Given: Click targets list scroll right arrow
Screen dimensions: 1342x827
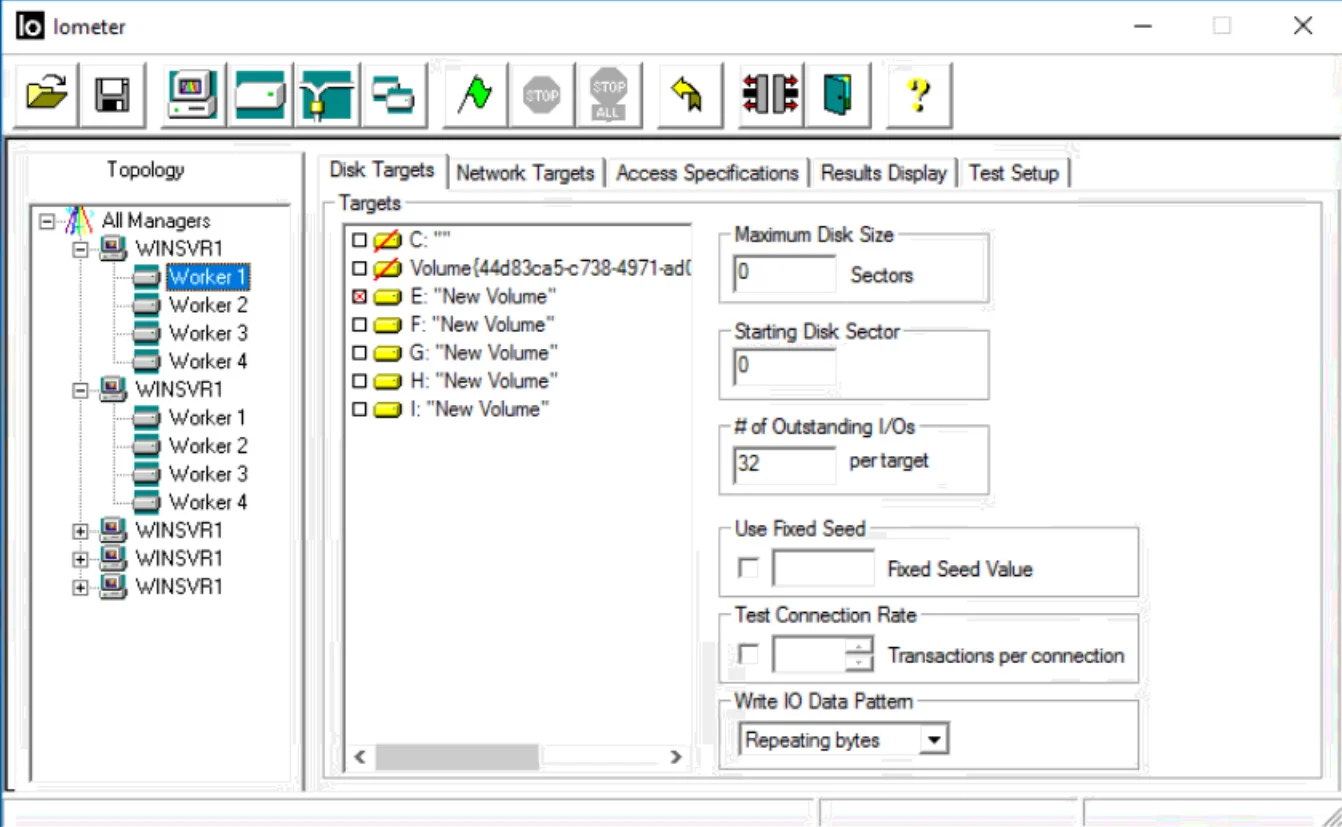Looking at the screenshot, I should [x=676, y=757].
